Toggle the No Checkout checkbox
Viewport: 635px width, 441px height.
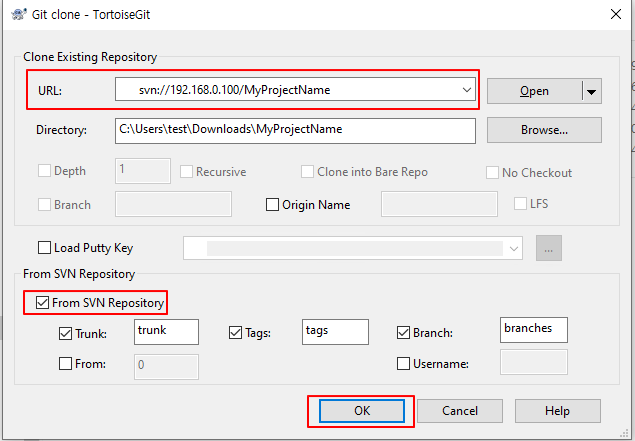click(492, 173)
